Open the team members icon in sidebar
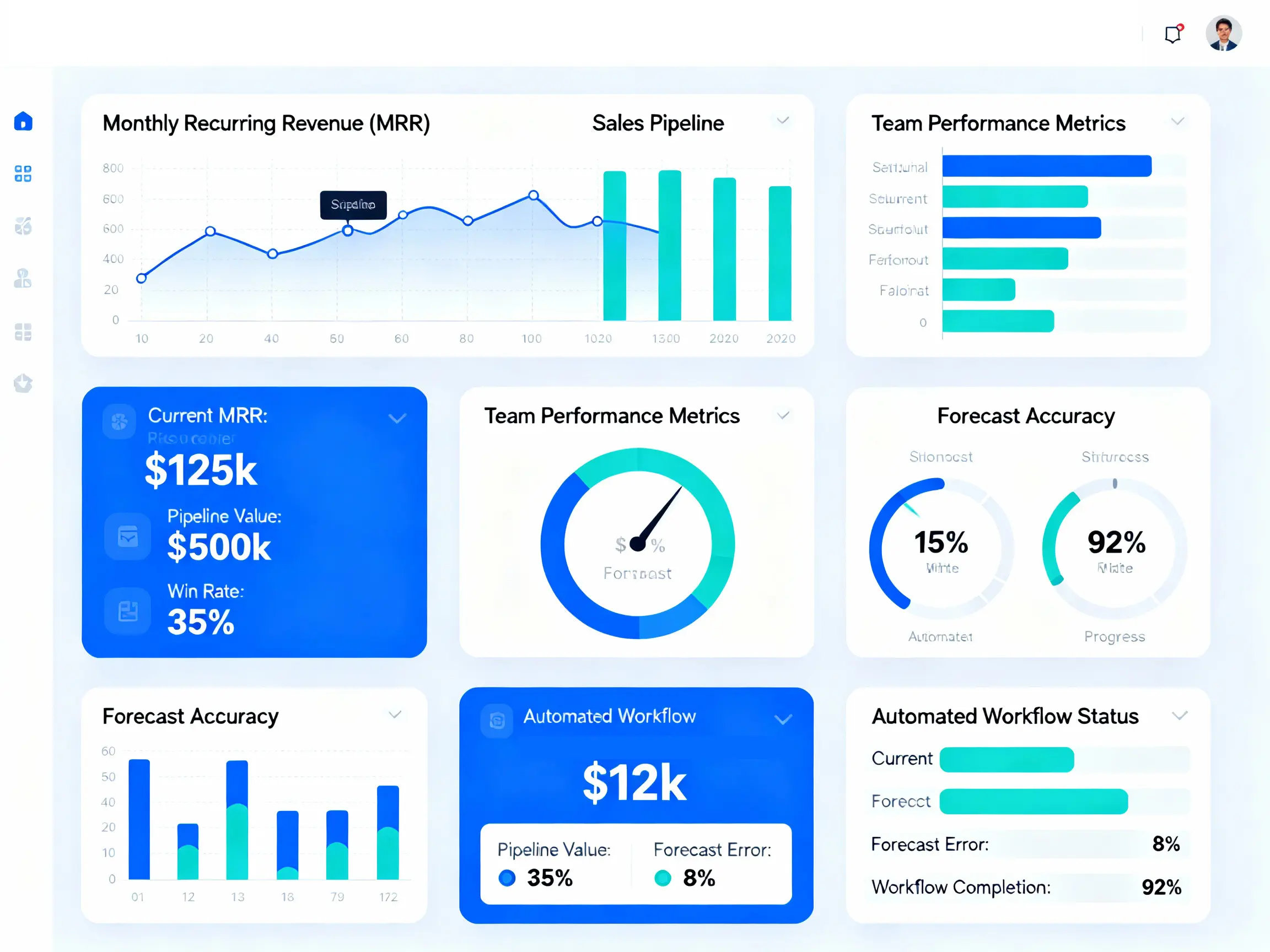This screenshot has height=952, width=1270. coord(23,279)
